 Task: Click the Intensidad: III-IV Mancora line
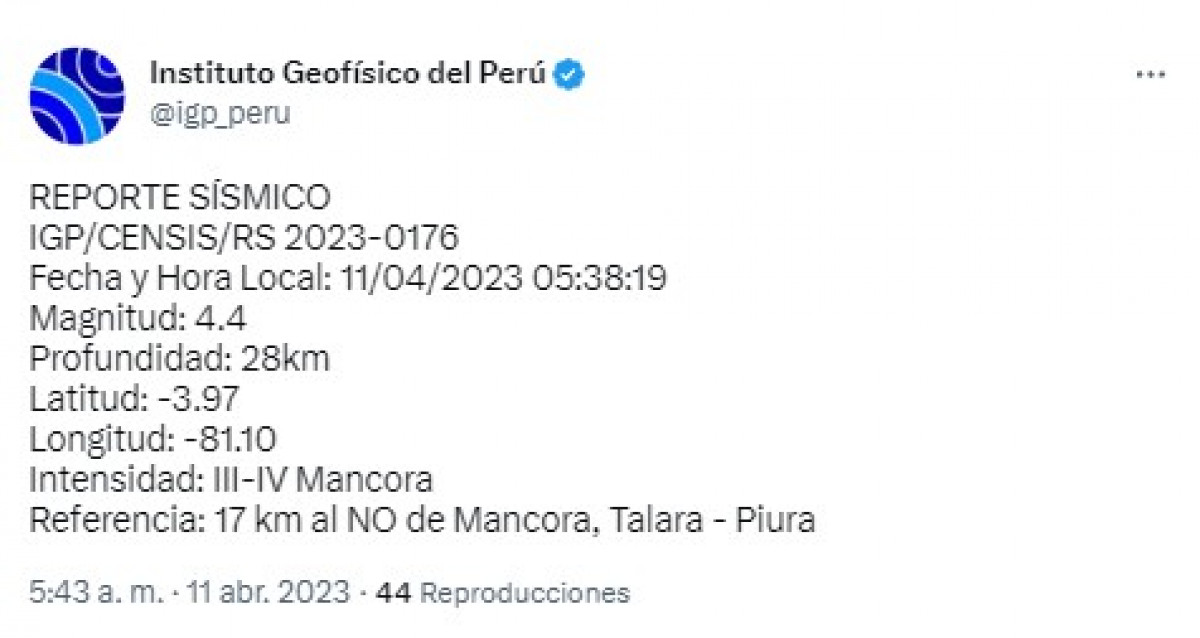click(x=231, y=480)
